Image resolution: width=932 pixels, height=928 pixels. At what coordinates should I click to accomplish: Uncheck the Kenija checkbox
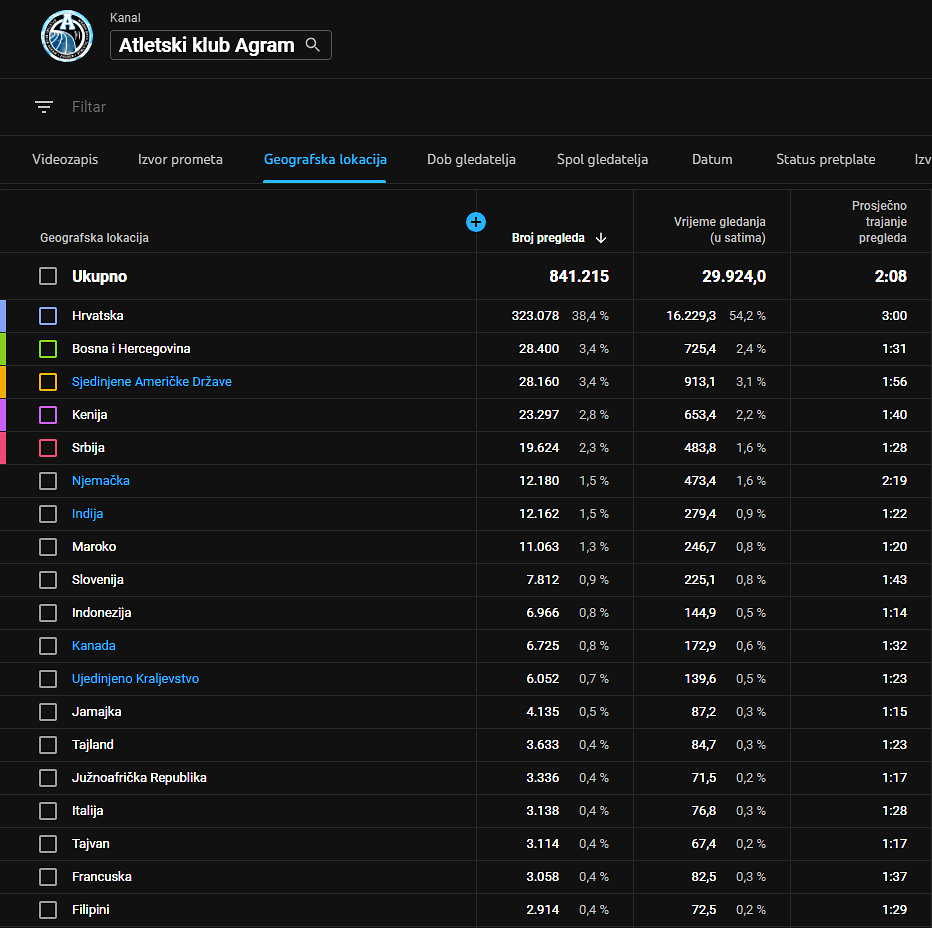[x=48, y=415]
